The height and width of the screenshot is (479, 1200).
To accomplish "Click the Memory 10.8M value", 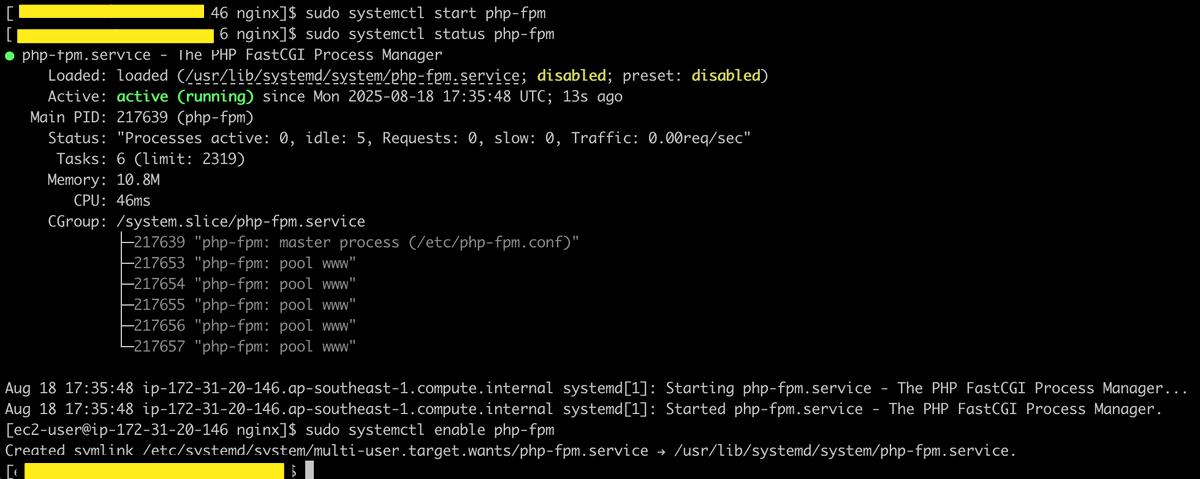I will (138, 180).
